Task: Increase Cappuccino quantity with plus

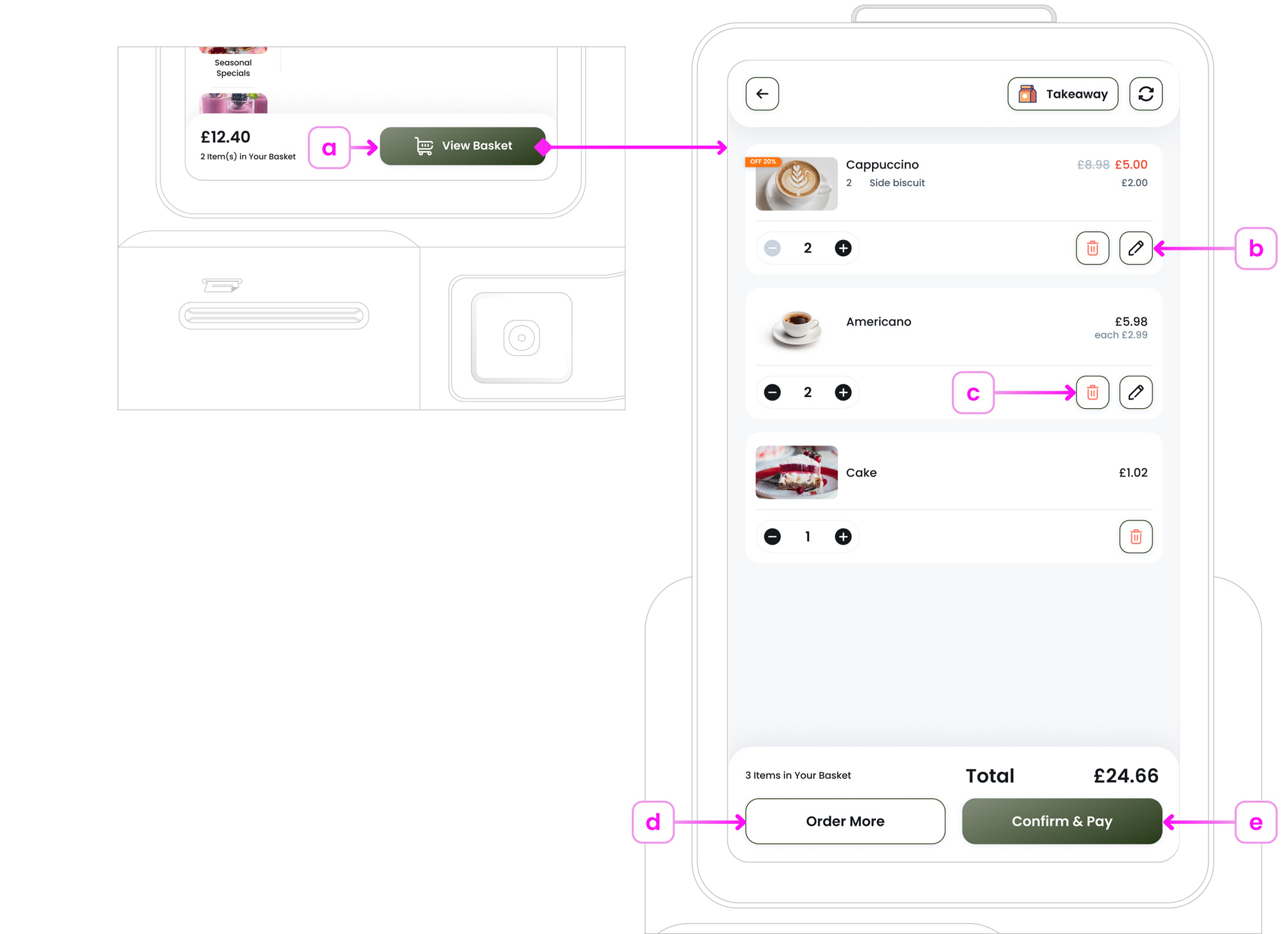Action: click(842, 248)
